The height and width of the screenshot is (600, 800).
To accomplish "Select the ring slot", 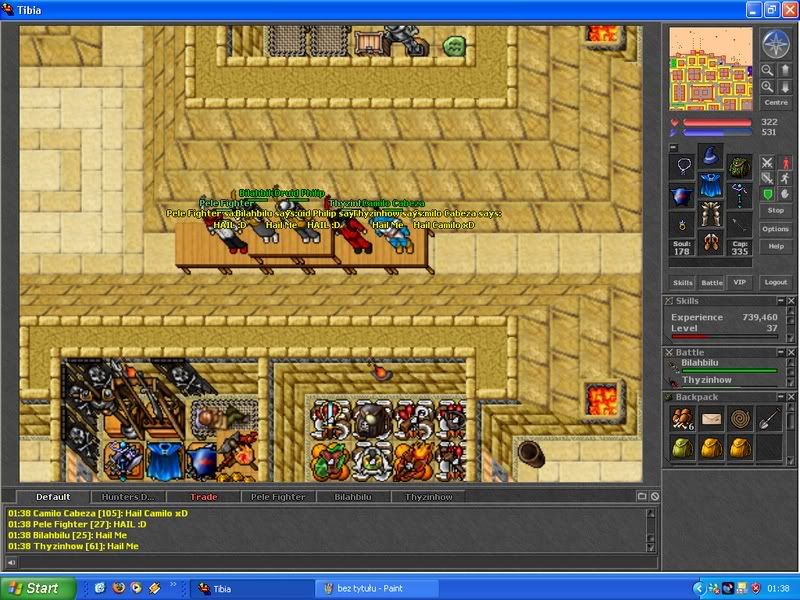I will (682, 225).
